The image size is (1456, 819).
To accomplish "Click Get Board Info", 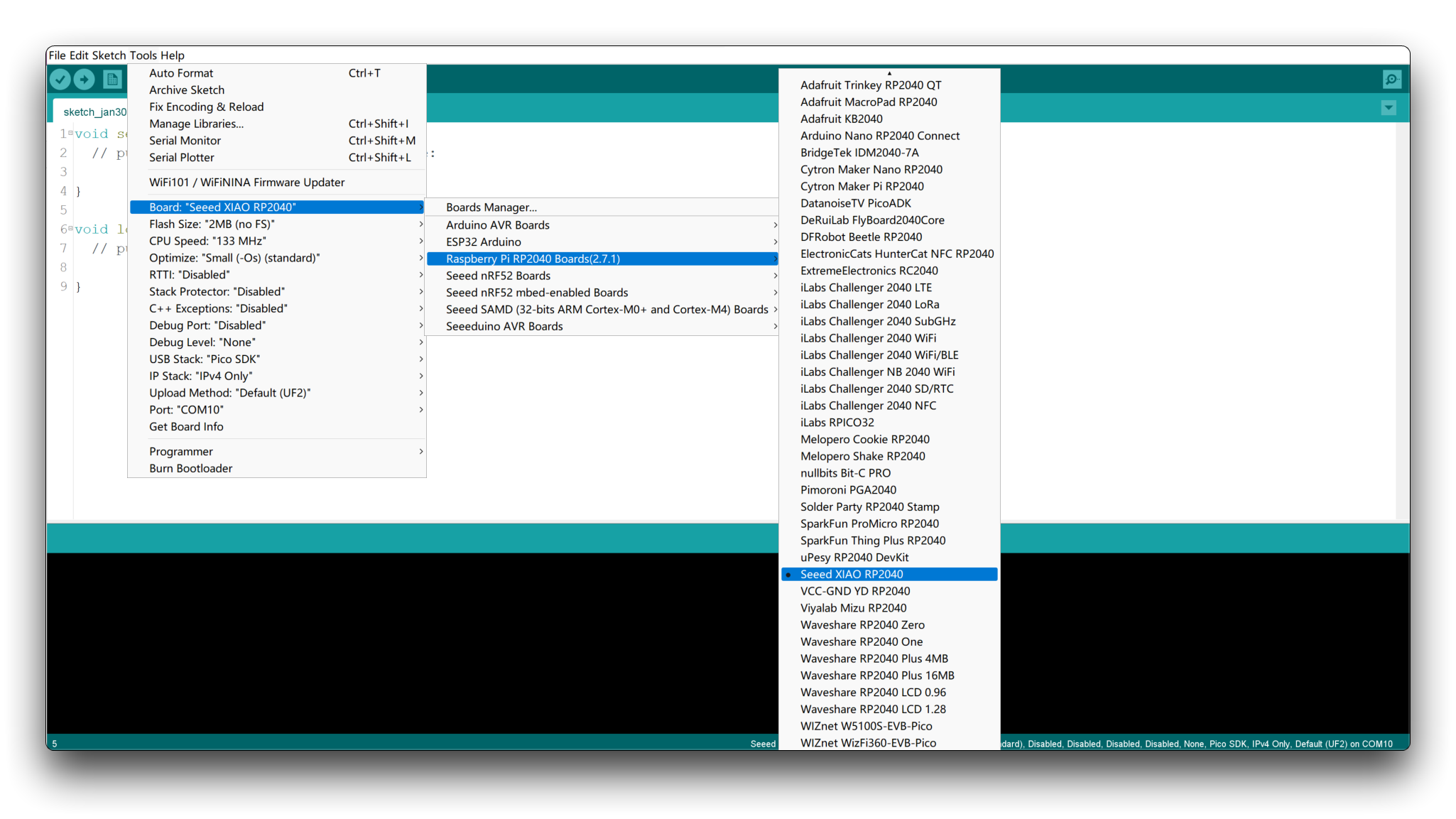I will (x=186, y=427).
